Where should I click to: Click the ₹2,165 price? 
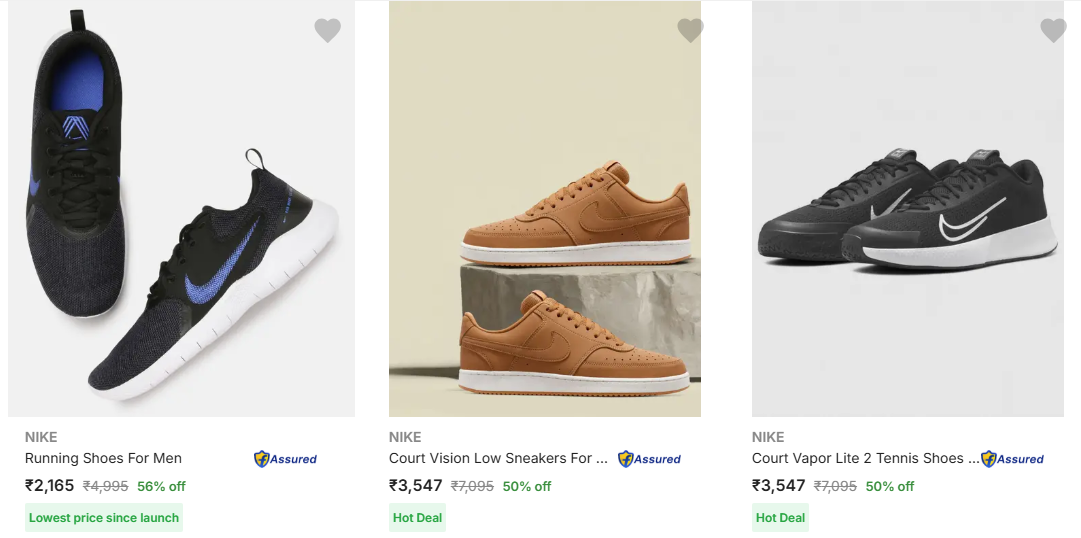pos(50,486)
